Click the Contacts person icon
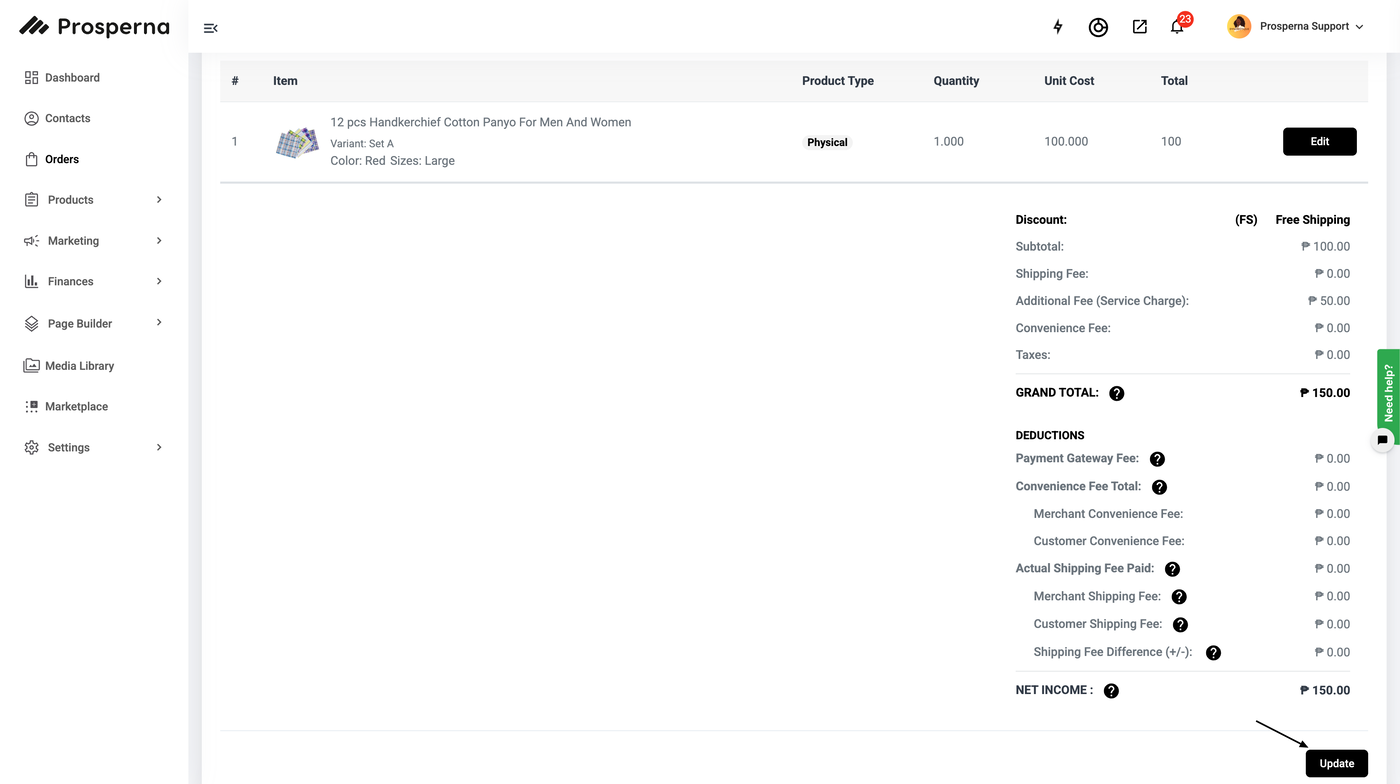 coord(31,118)
